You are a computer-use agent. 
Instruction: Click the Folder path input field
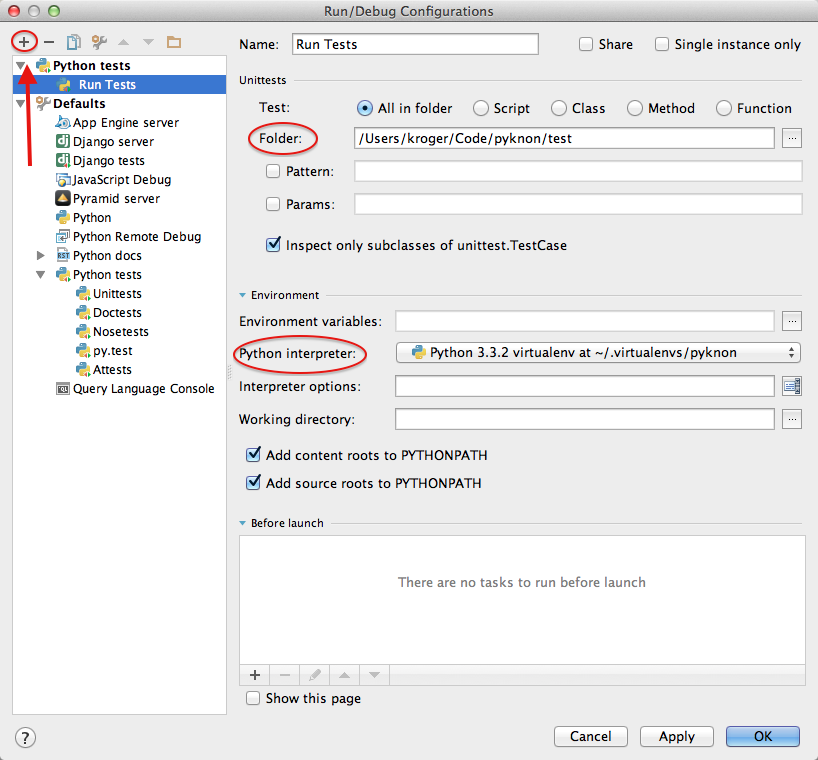tap(564, 138)
